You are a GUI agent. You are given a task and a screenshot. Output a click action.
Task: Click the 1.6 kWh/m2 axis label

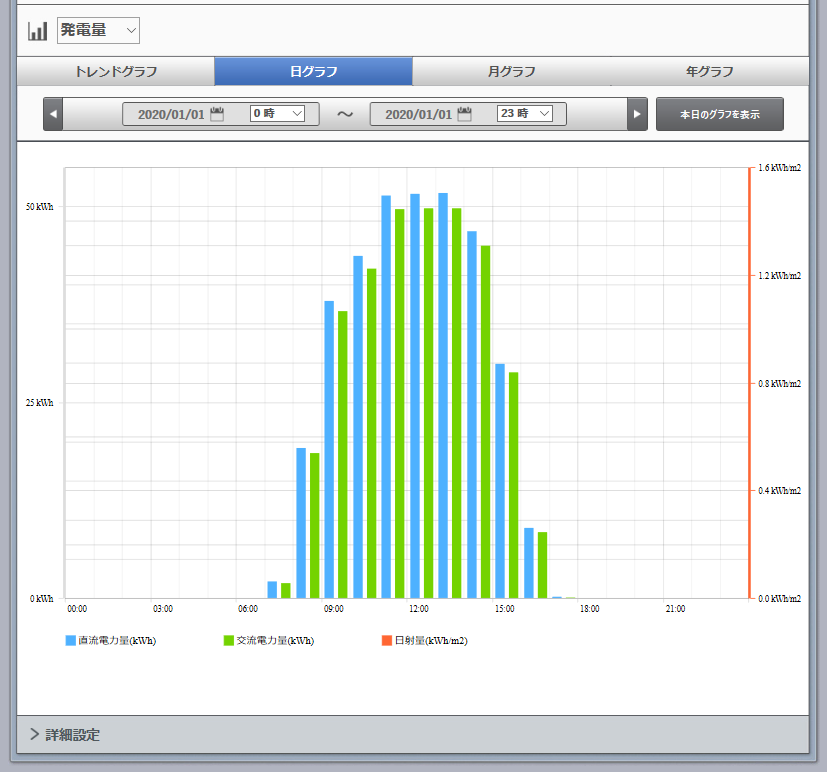pos(780,168)
